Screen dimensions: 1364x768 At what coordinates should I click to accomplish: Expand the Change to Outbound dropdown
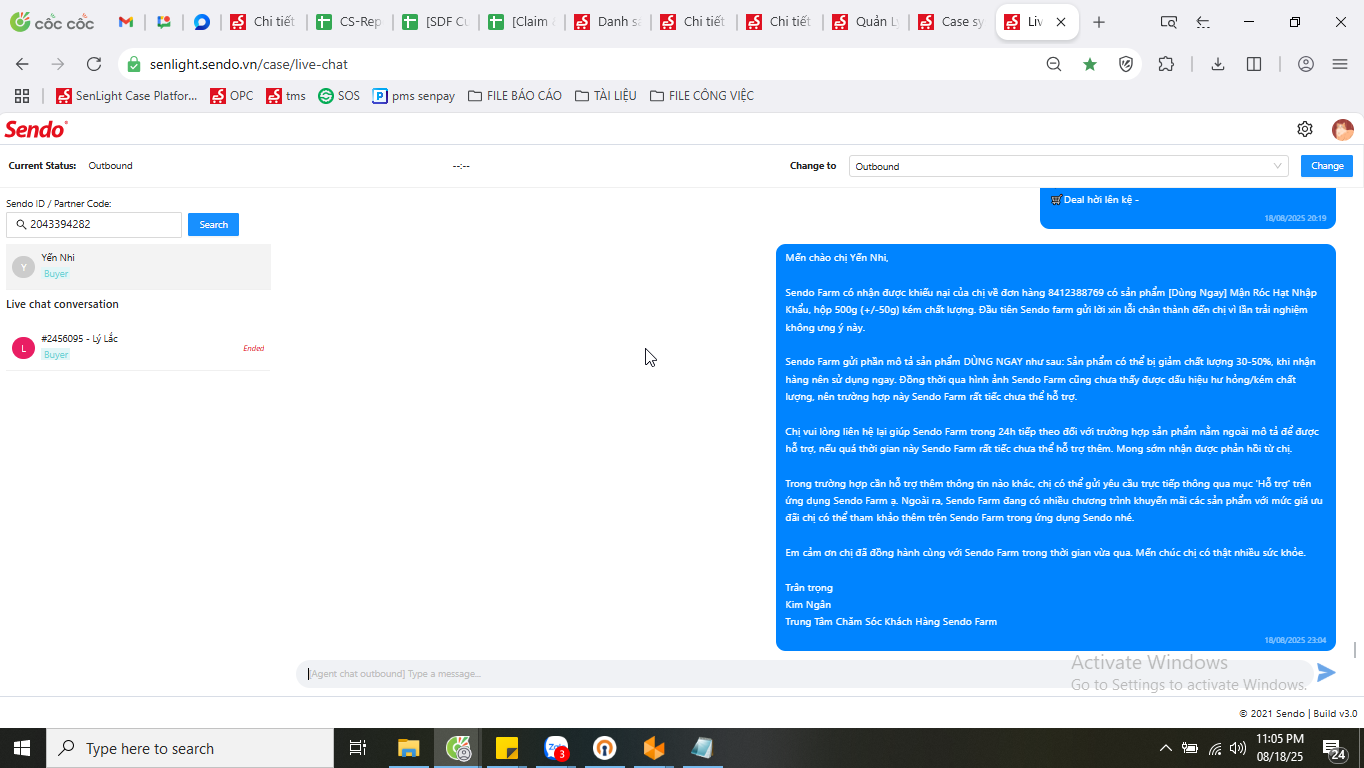pos(1068,166)
